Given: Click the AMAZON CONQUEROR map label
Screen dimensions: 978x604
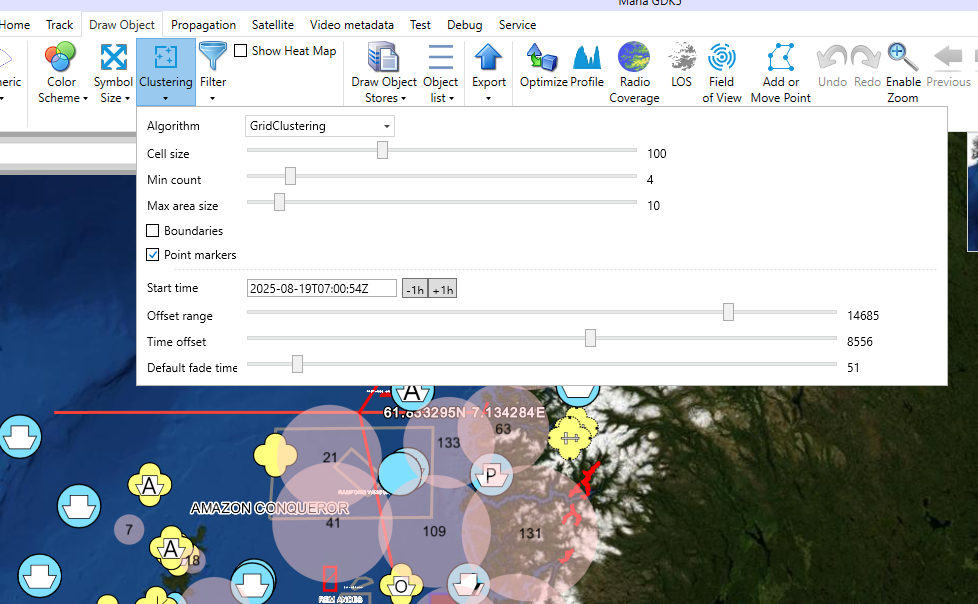Looking at the screenshot, I should point(269,508).
